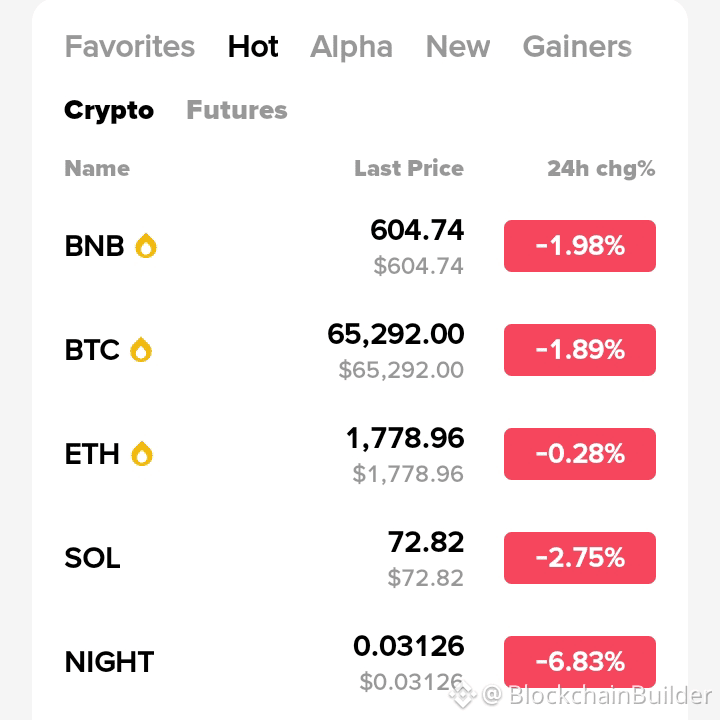
Task: Open the Gainers tab
Action: [x=577, y=46]
